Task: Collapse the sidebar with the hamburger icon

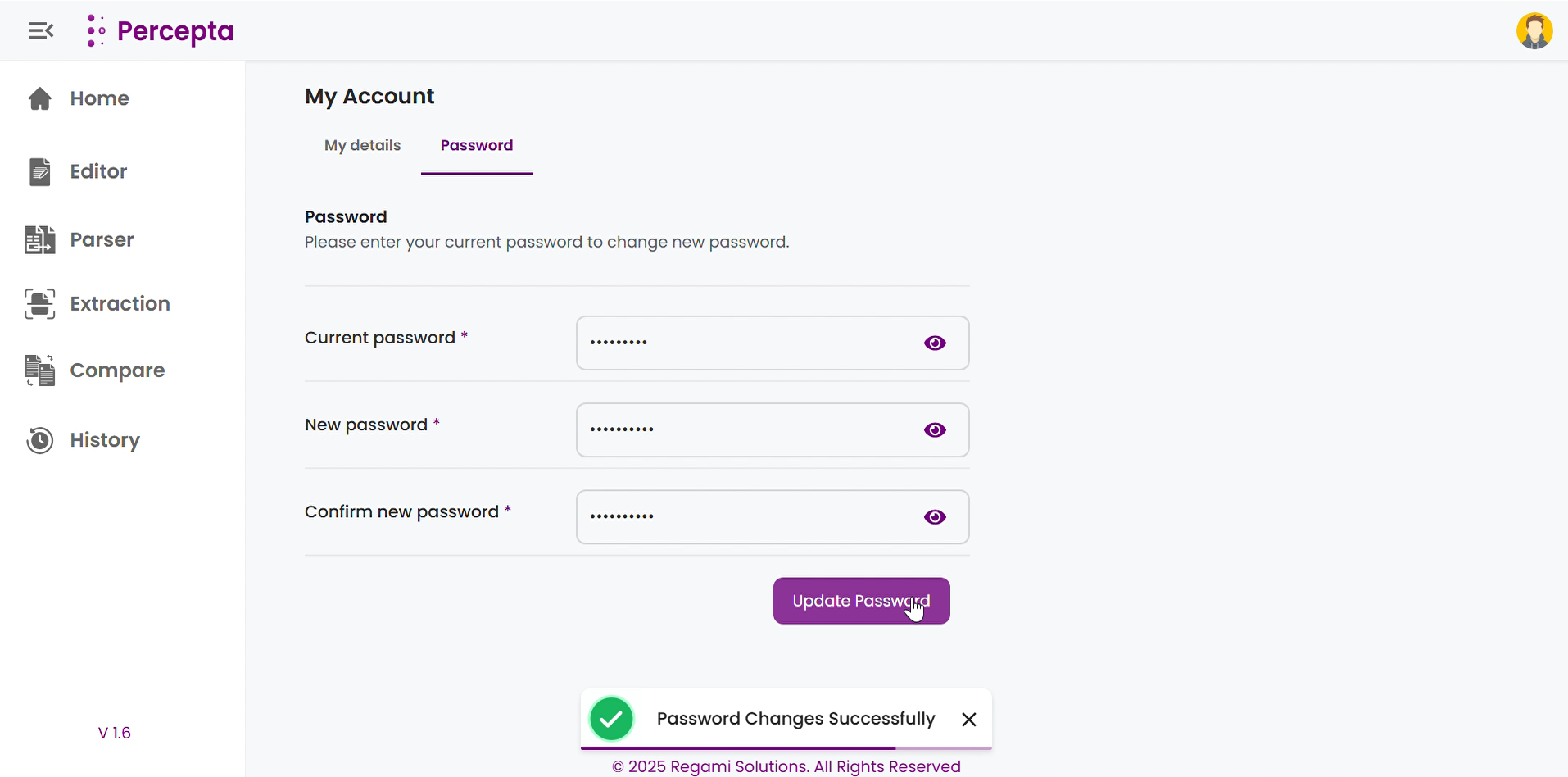Action: (x=40, y=31)
